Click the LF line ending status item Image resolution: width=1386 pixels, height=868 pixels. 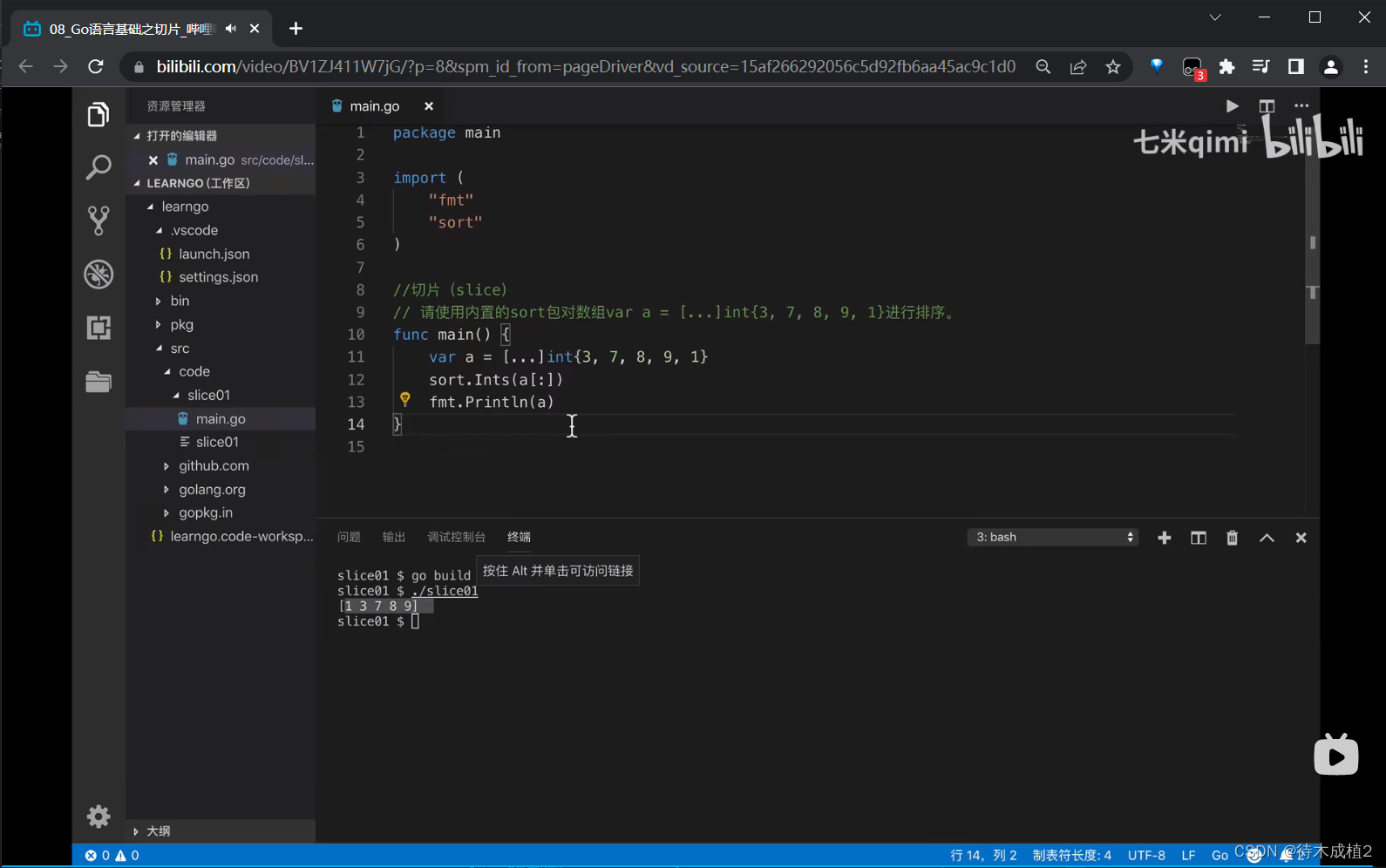tap(1188, 856)
